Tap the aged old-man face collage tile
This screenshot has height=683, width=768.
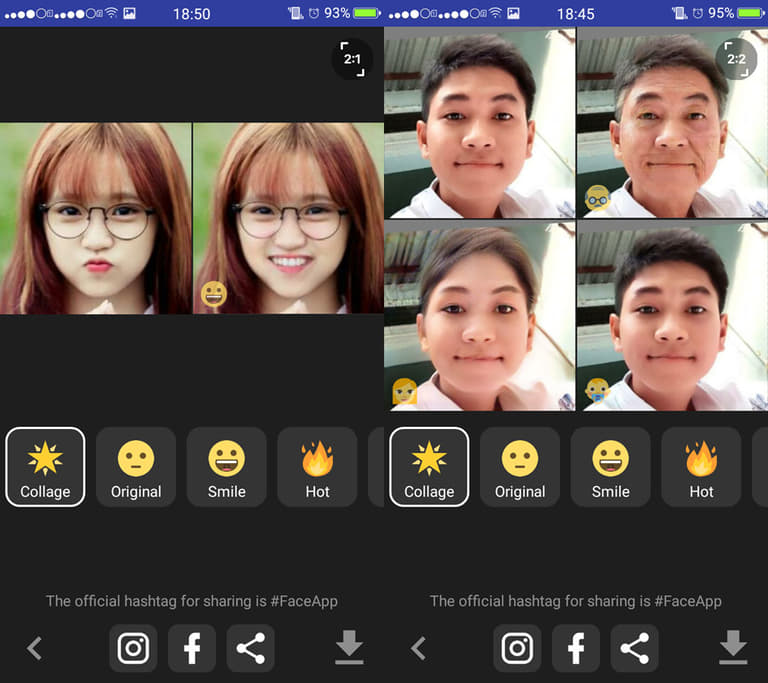[671, 122]
